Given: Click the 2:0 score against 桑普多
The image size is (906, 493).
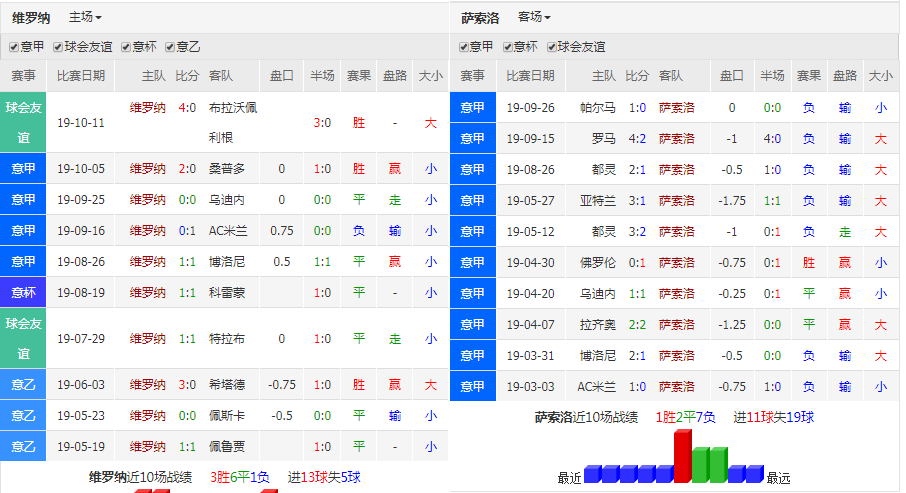Looking at the screenshot, I should pyautogui.click(x=187, y=169).
